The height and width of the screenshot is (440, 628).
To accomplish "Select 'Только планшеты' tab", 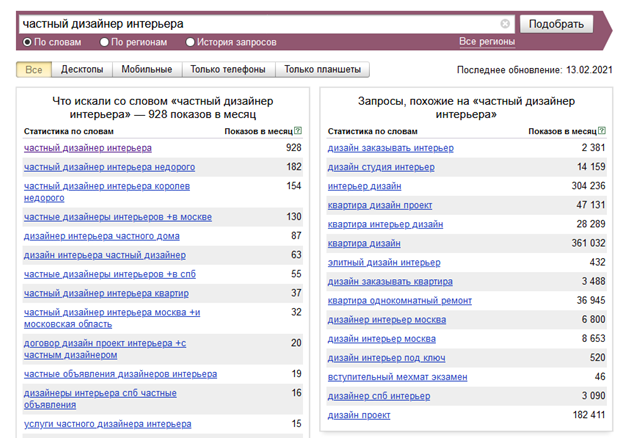I will (x=322, y=70).
